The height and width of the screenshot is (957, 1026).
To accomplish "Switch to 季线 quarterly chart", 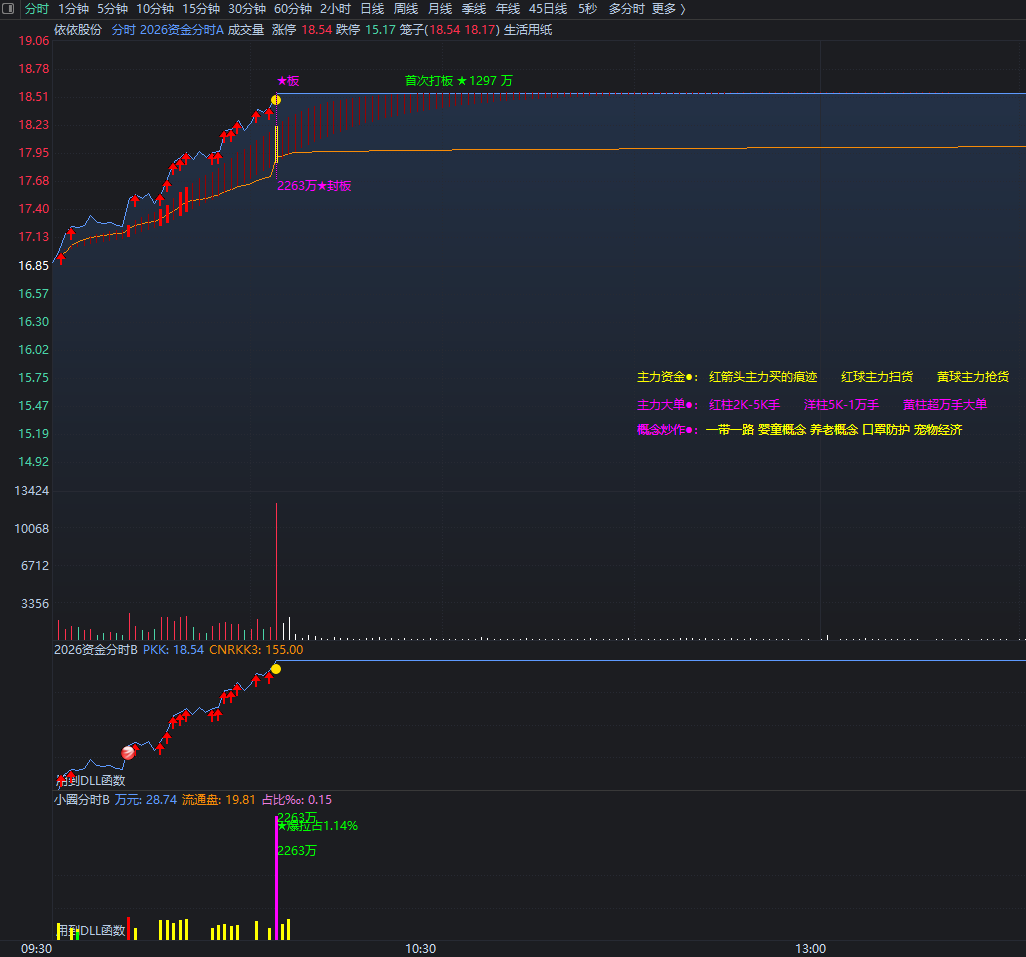I will click(474, 9).
